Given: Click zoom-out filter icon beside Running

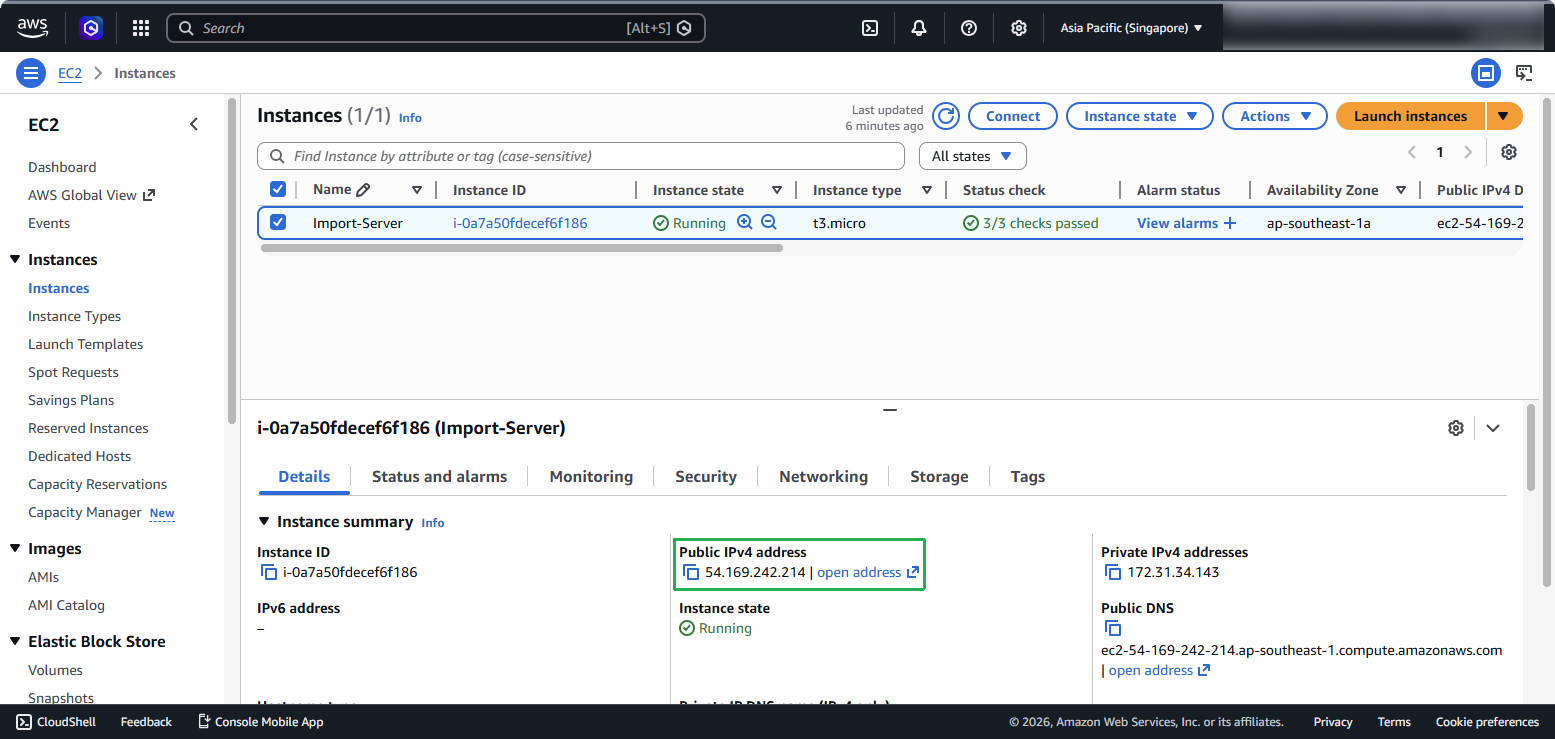Looking at the screenshot, I should 769,222.
